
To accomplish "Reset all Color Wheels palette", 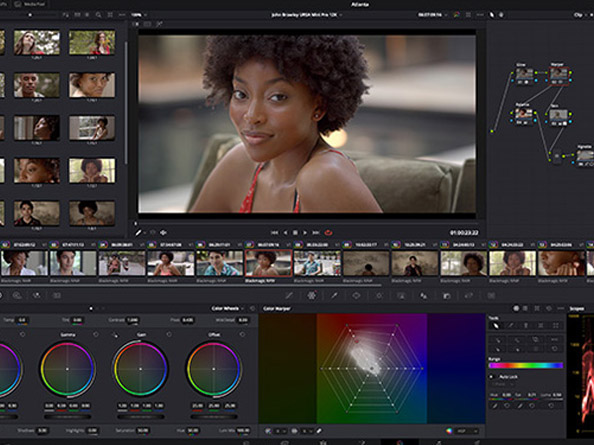I will click(x=253, y=309).
